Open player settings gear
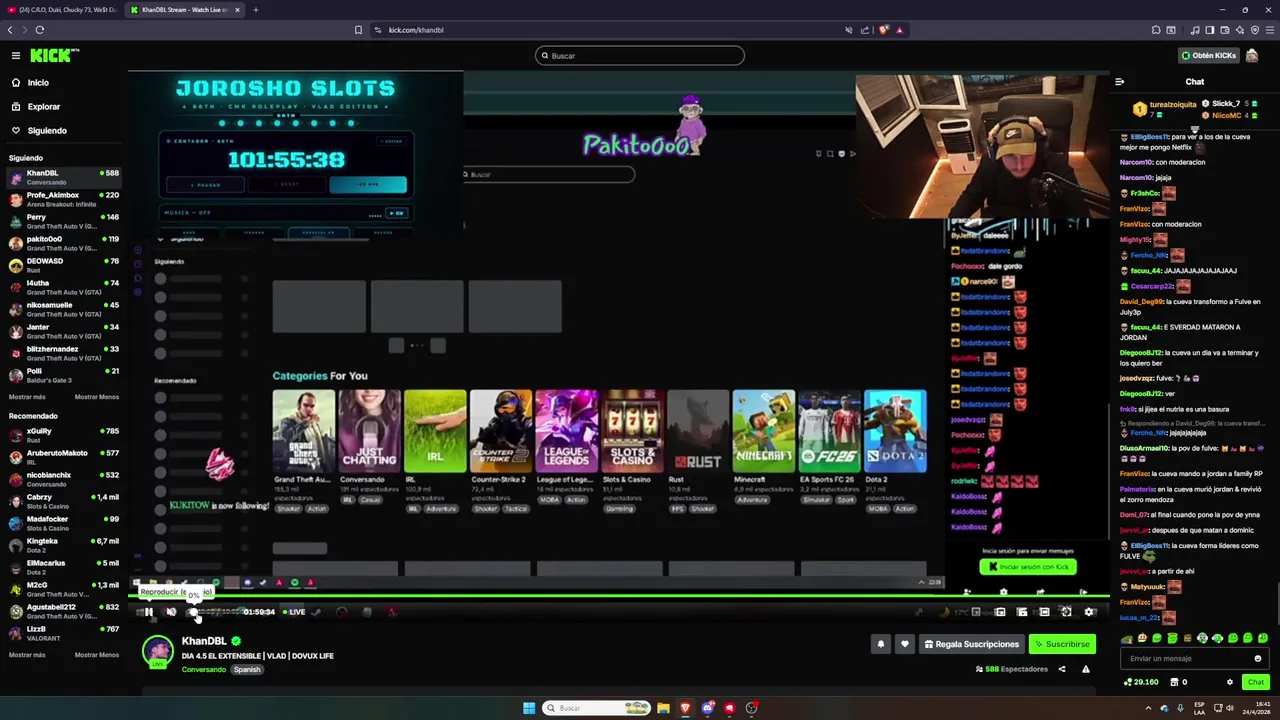1280x720 pixels. click(x=1089, y=612)
